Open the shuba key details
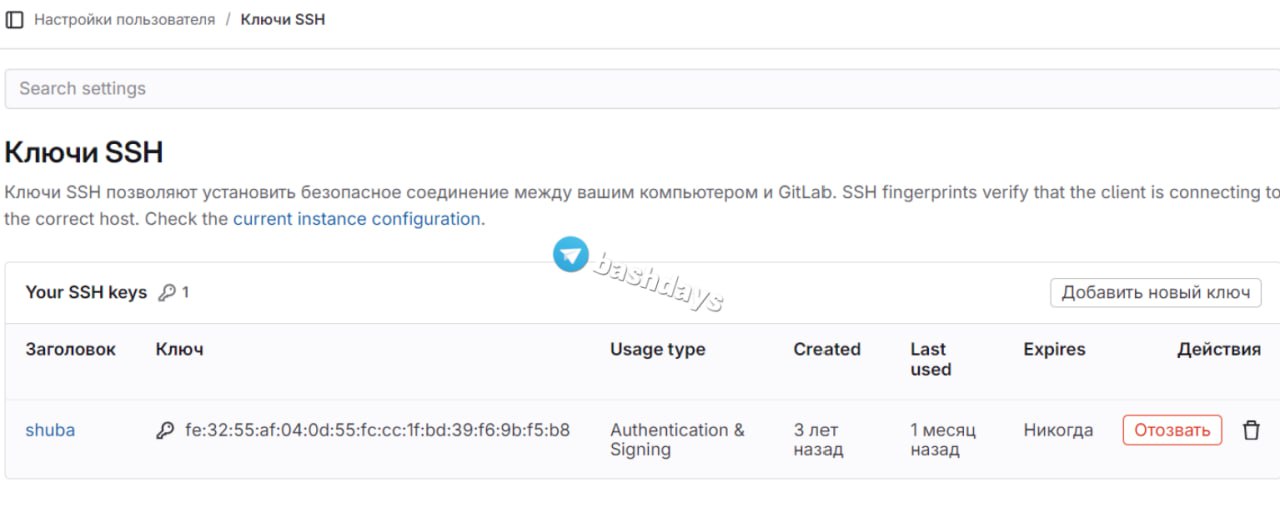 [x=50, y=430]
